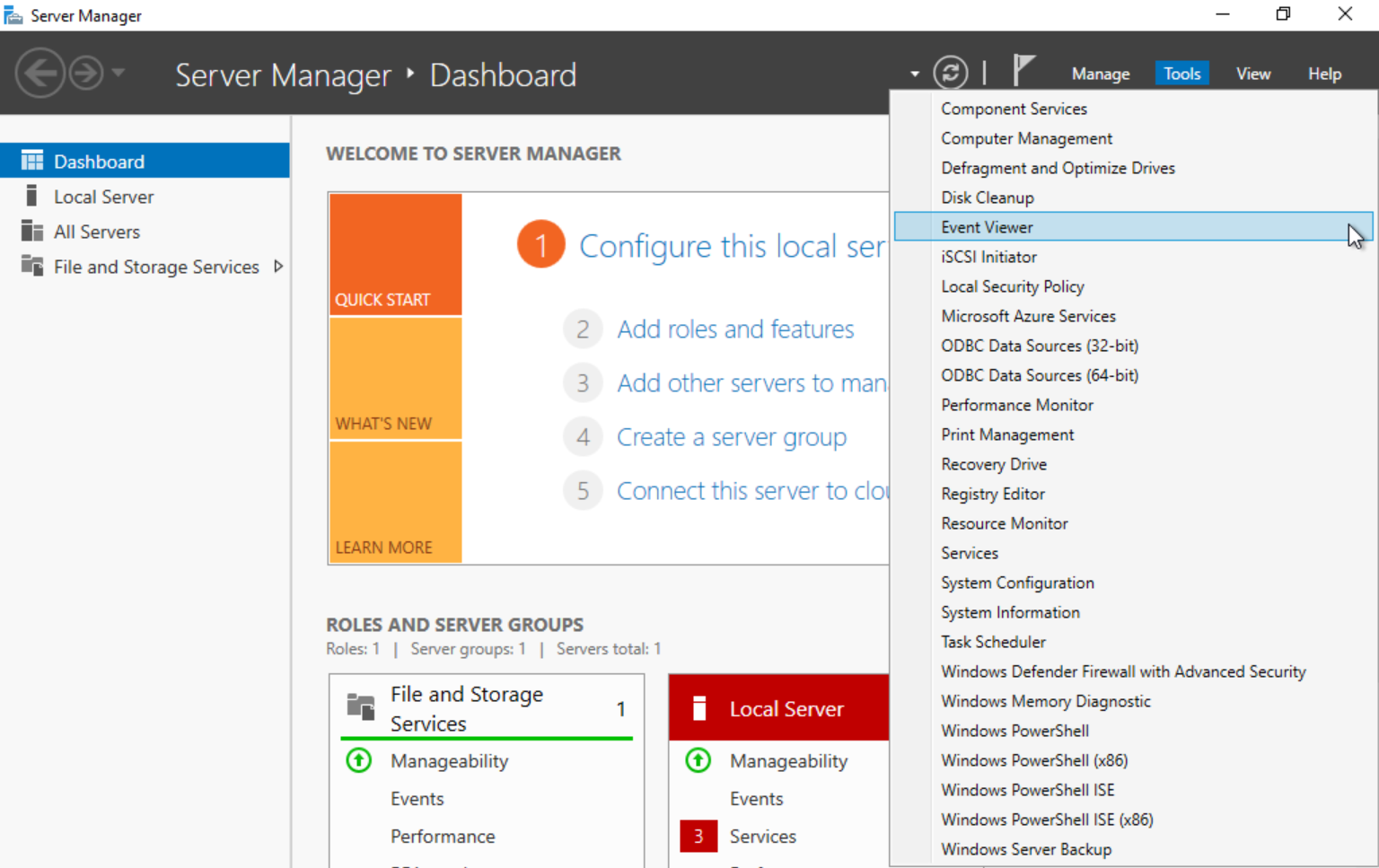Click Add other servers to manage link
The width and height of the screenshot is (1379, 868).
[752, 383]
